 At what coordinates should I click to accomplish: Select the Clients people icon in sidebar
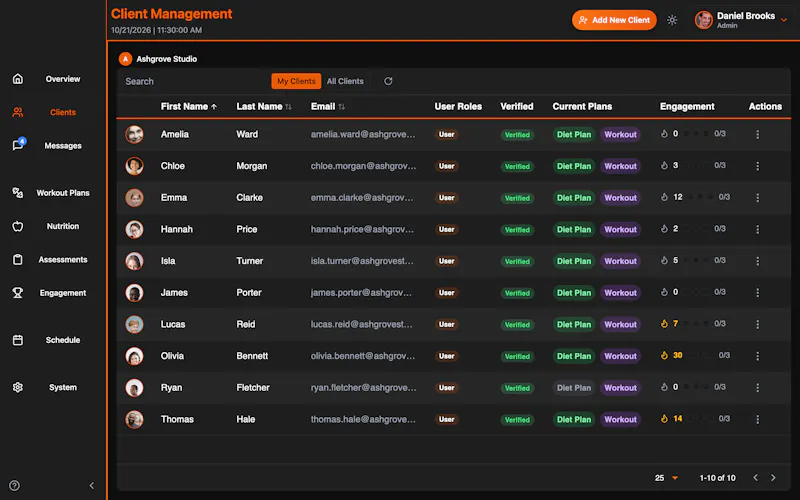click(x=18, y=112)
